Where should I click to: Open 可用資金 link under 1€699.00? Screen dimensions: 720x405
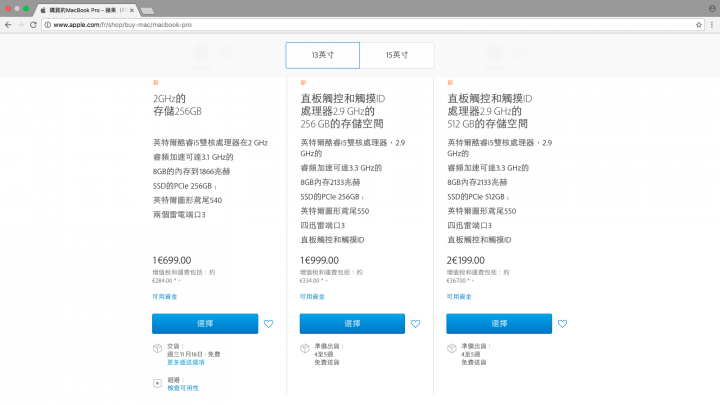[165, 297]
